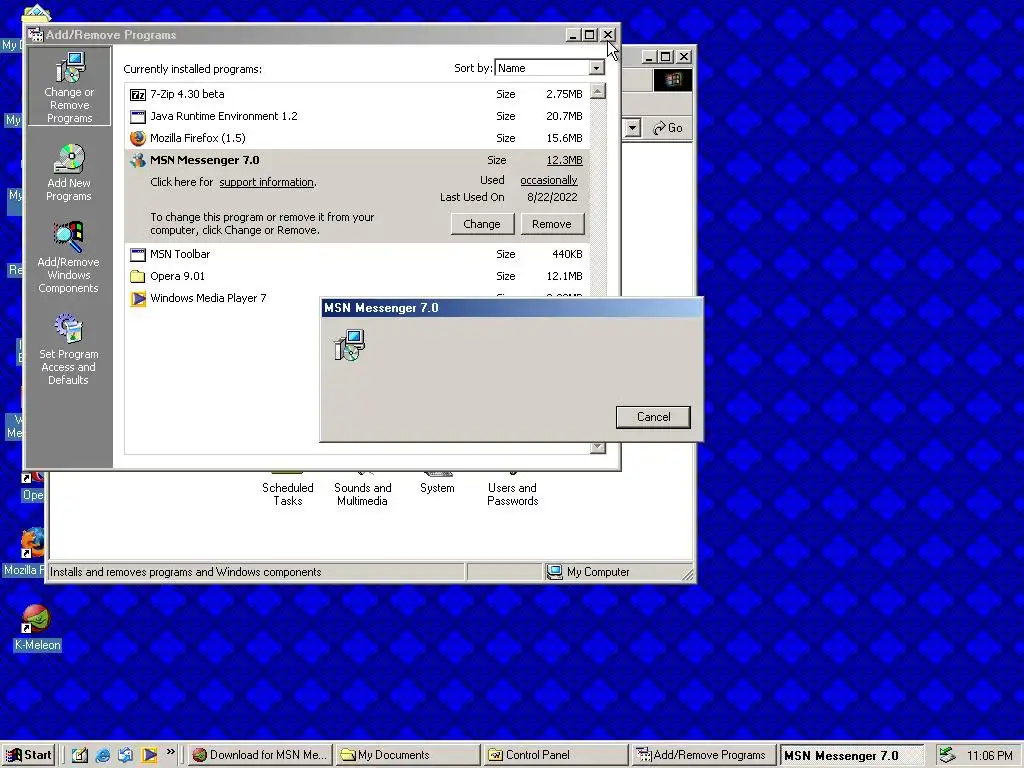Open the Start menu
1024x768 pixels.
pyautogui.click(x=29, y=755)
